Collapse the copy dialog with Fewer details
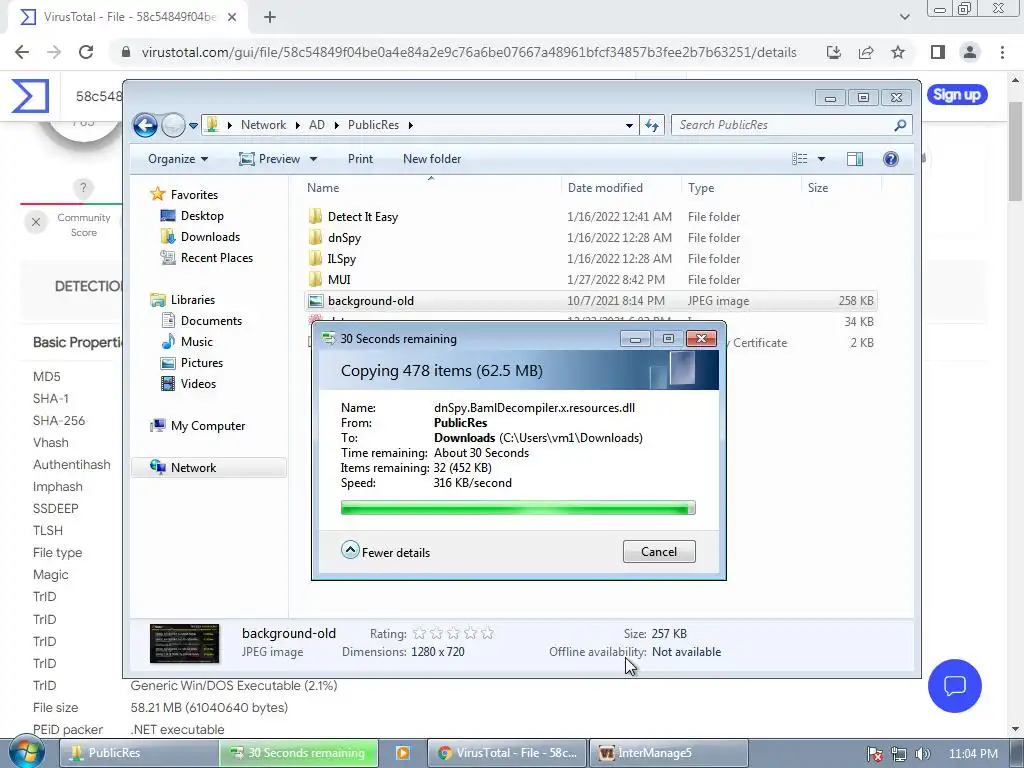The image size is (1024, 768). click(x=386, y=552)
